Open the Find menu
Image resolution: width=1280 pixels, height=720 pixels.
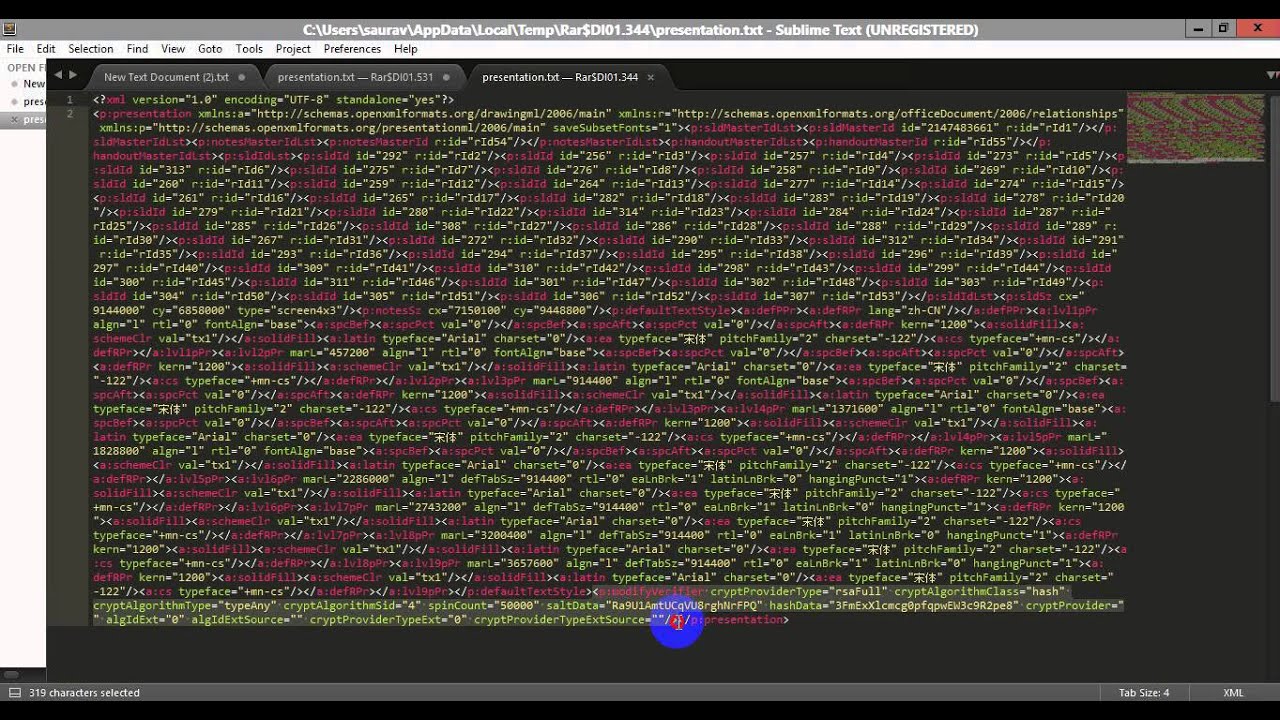pos(137,48)
